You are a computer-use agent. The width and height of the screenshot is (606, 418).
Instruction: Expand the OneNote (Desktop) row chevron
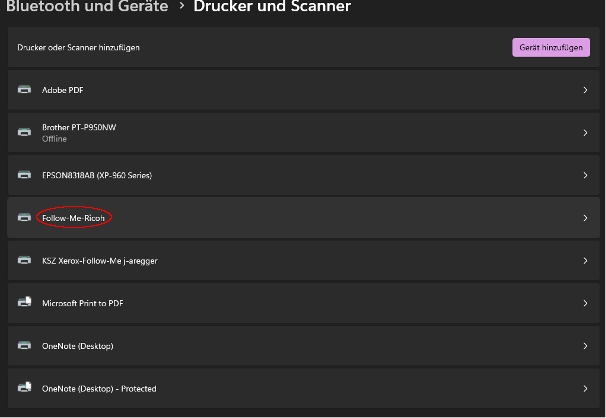[585, 346]
